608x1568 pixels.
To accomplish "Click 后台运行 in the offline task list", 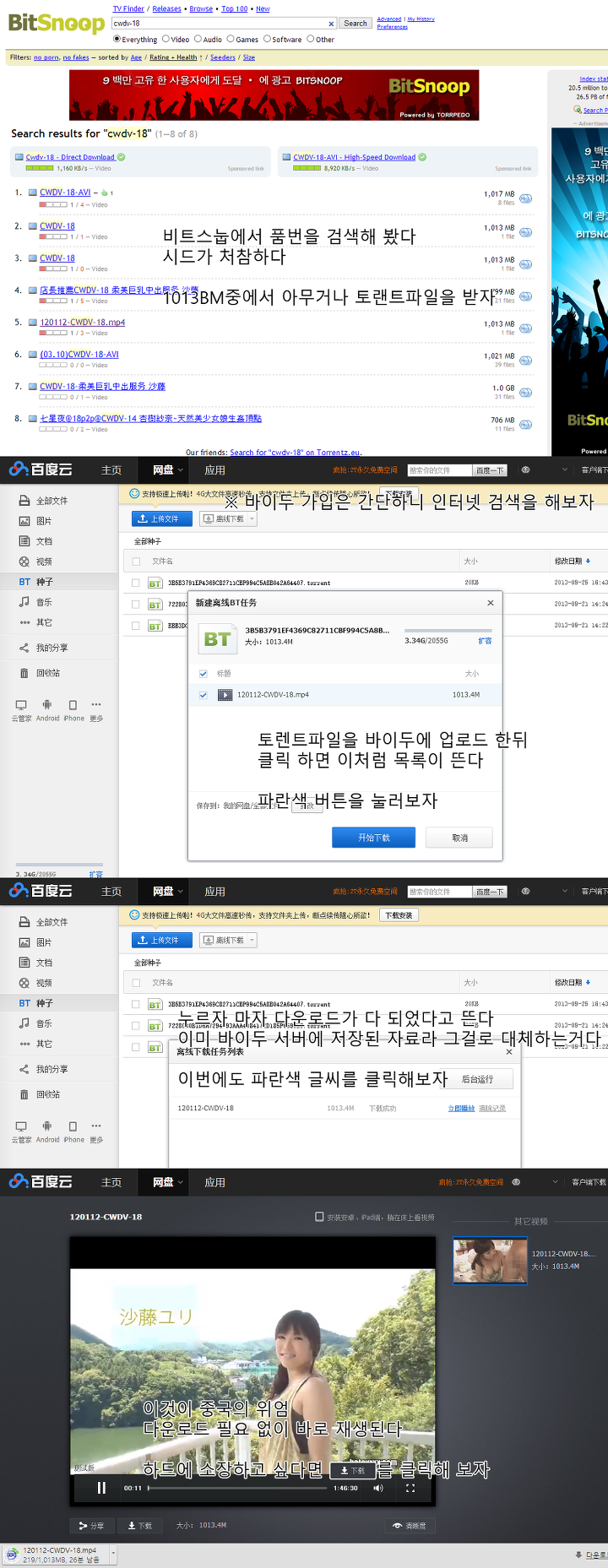I will tap(477, 1079).
